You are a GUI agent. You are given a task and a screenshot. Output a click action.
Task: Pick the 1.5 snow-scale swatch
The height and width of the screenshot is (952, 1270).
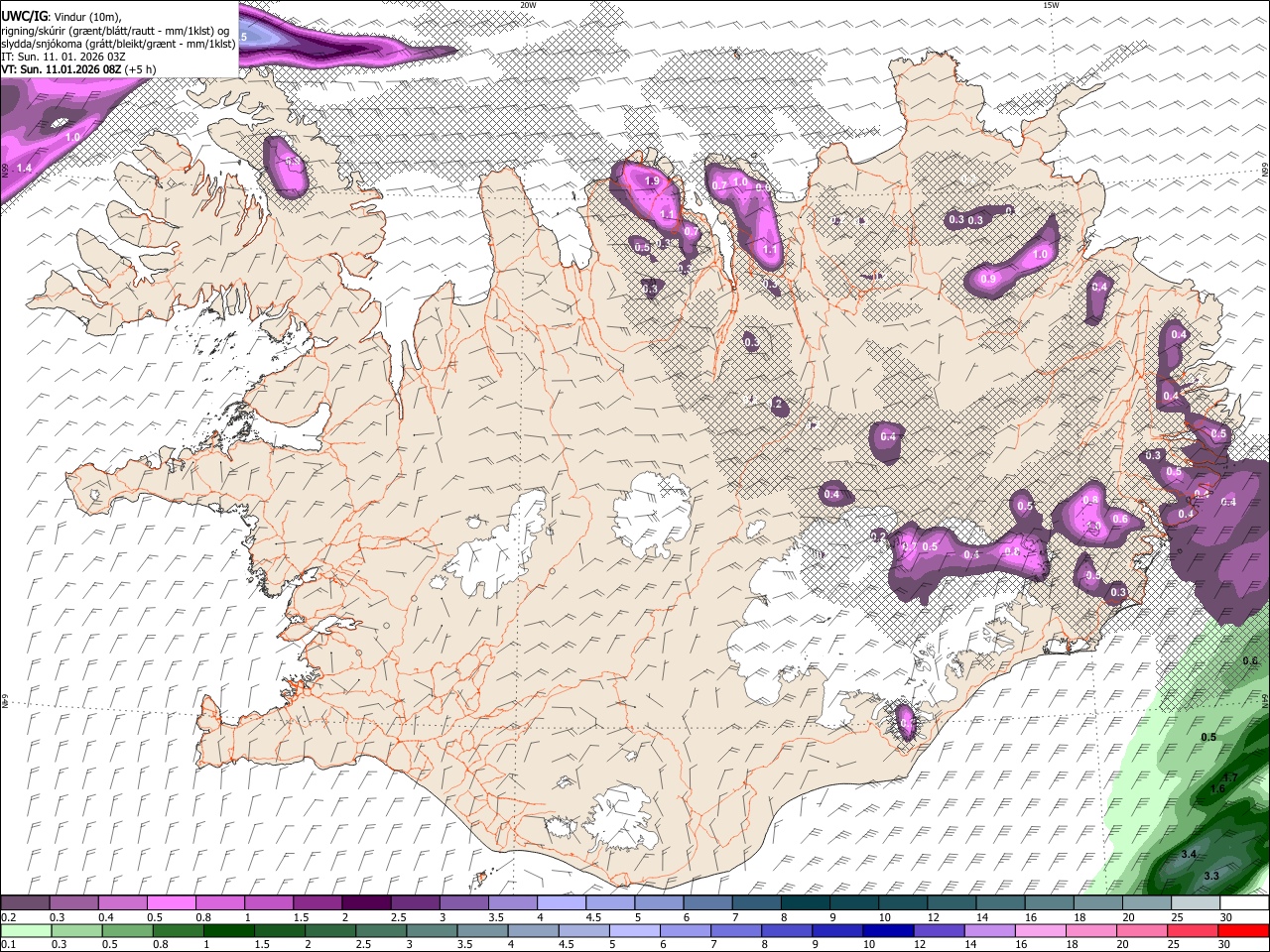(317, 903)
